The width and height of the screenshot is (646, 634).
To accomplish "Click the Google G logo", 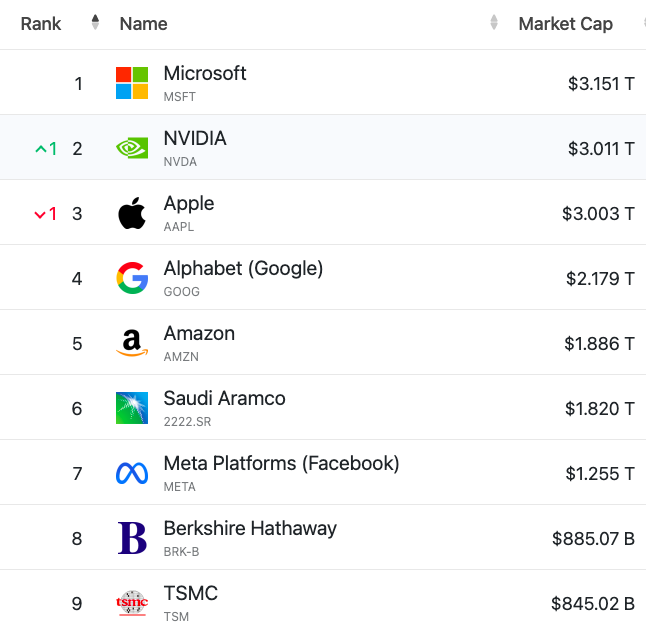I will coord(132,278).
